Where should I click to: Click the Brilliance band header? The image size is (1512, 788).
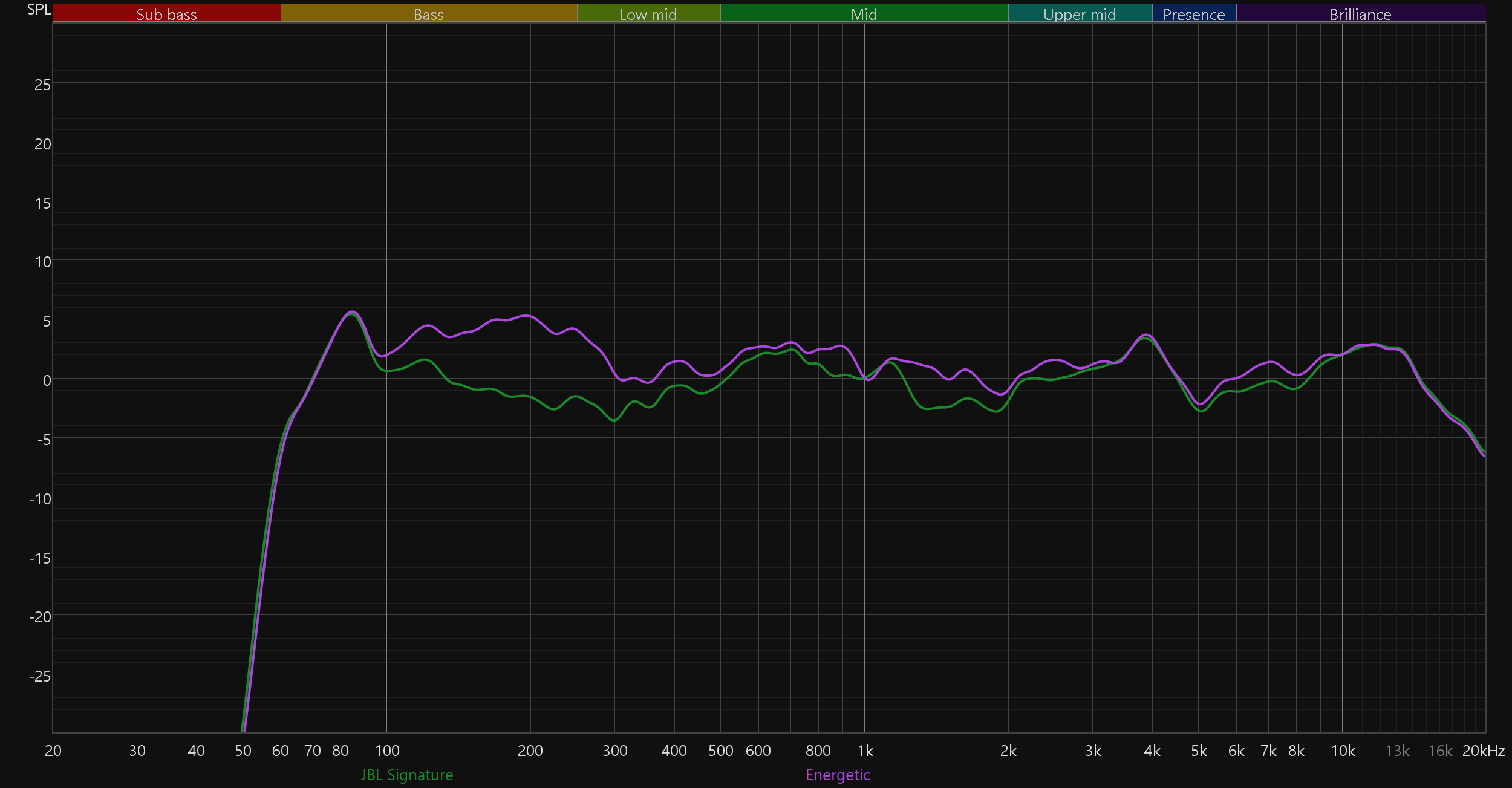click(1360, 14)
